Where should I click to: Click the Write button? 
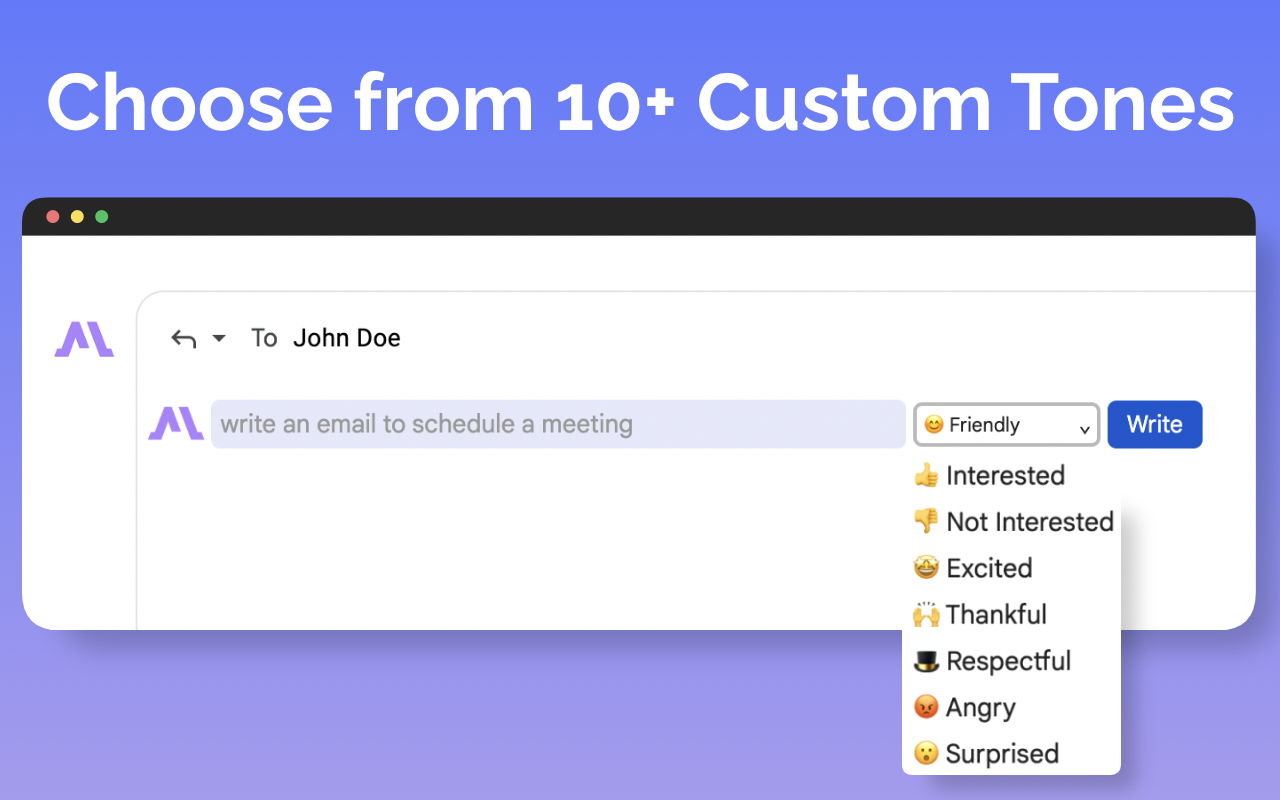1155,424
